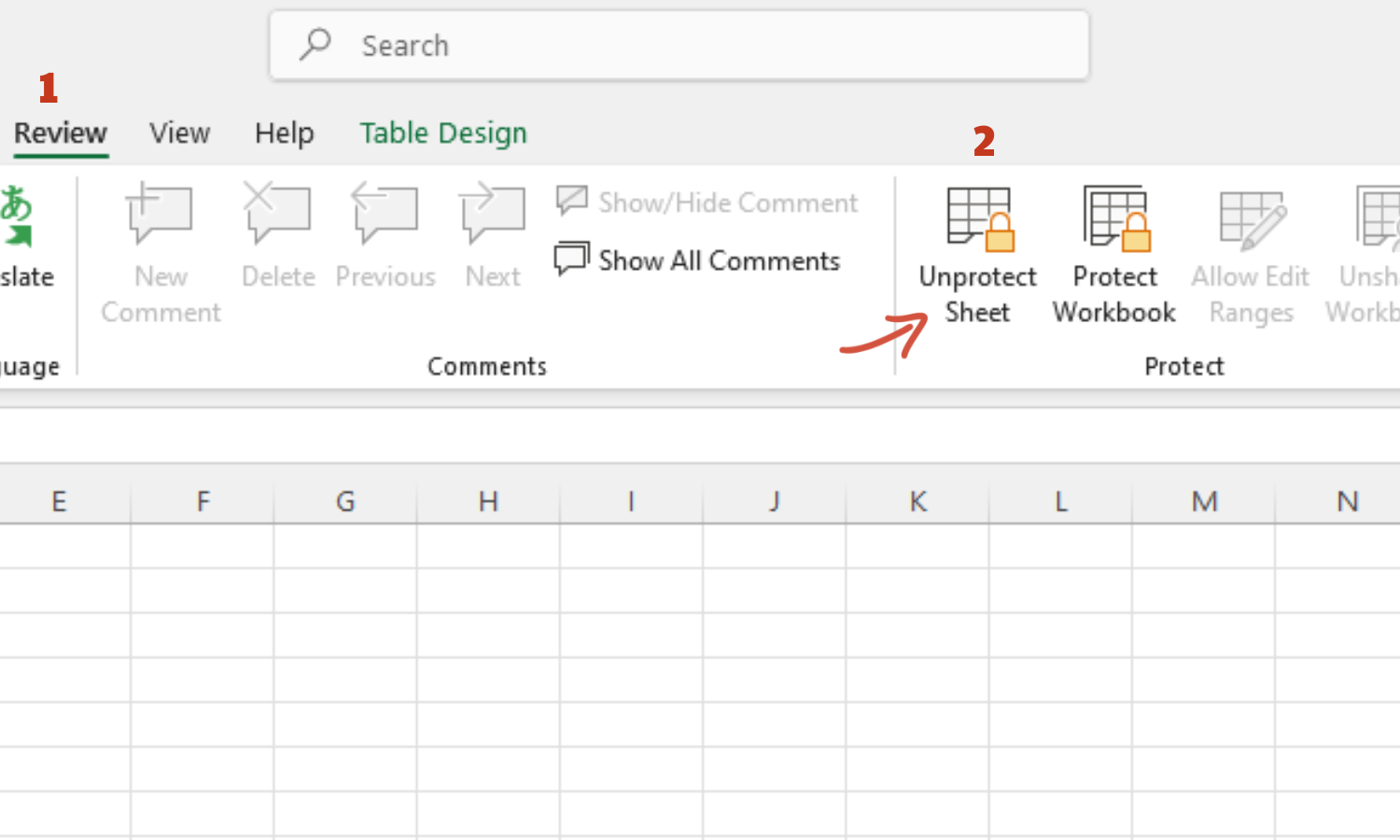Toggle Show All Comments
Image resolution: width=1400 pixels, height=840 pixels.
pyautogui.click(x=698, y=260)
